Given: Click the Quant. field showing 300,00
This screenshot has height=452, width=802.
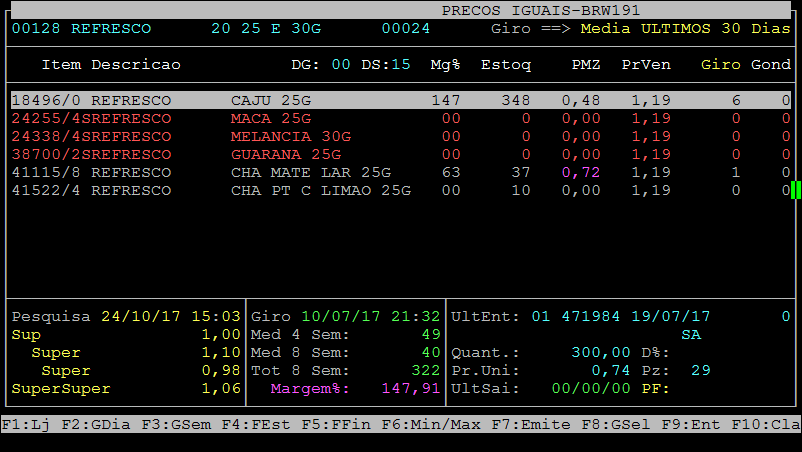Looking at the screenshot, I should [601, 352].
